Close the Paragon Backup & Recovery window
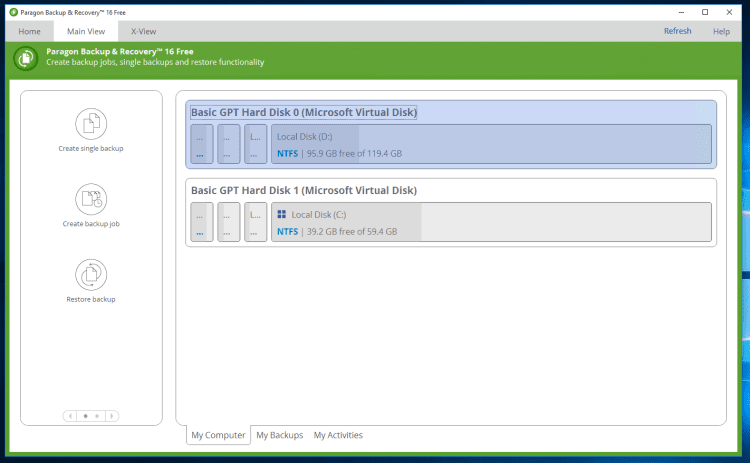 [x=729, y=12]
